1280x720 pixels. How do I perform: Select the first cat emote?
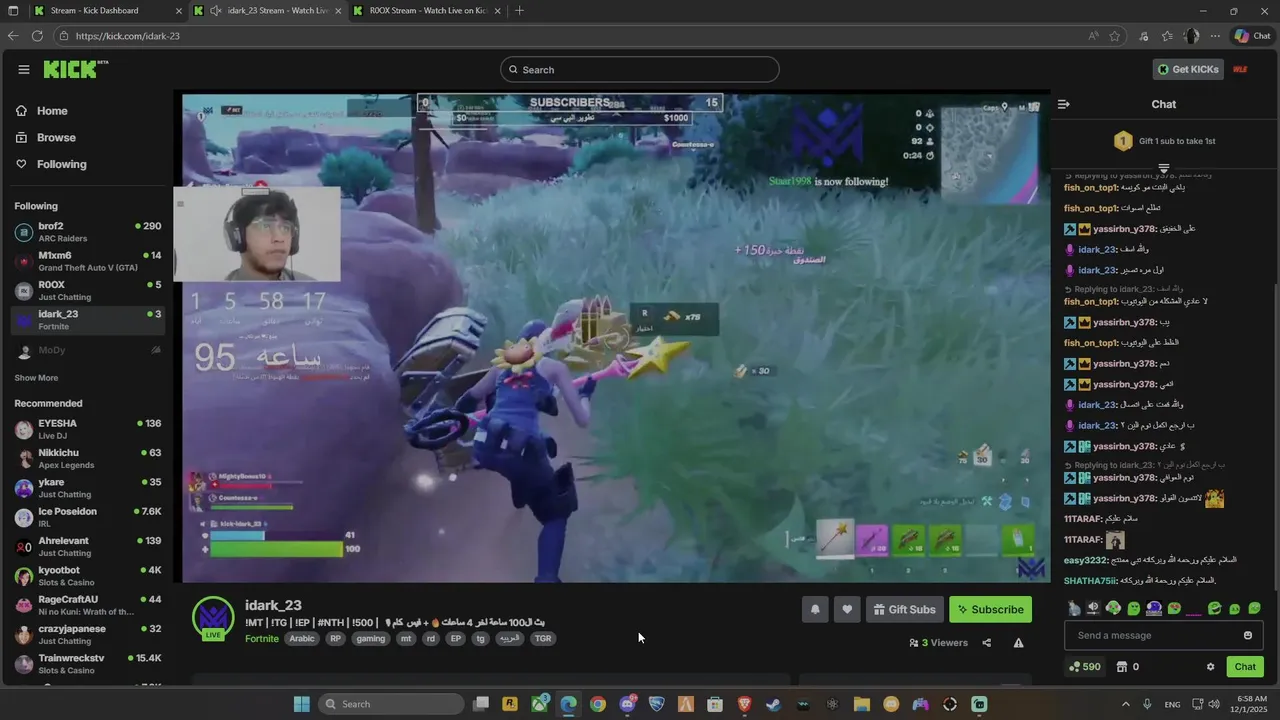click(1074, 608)
